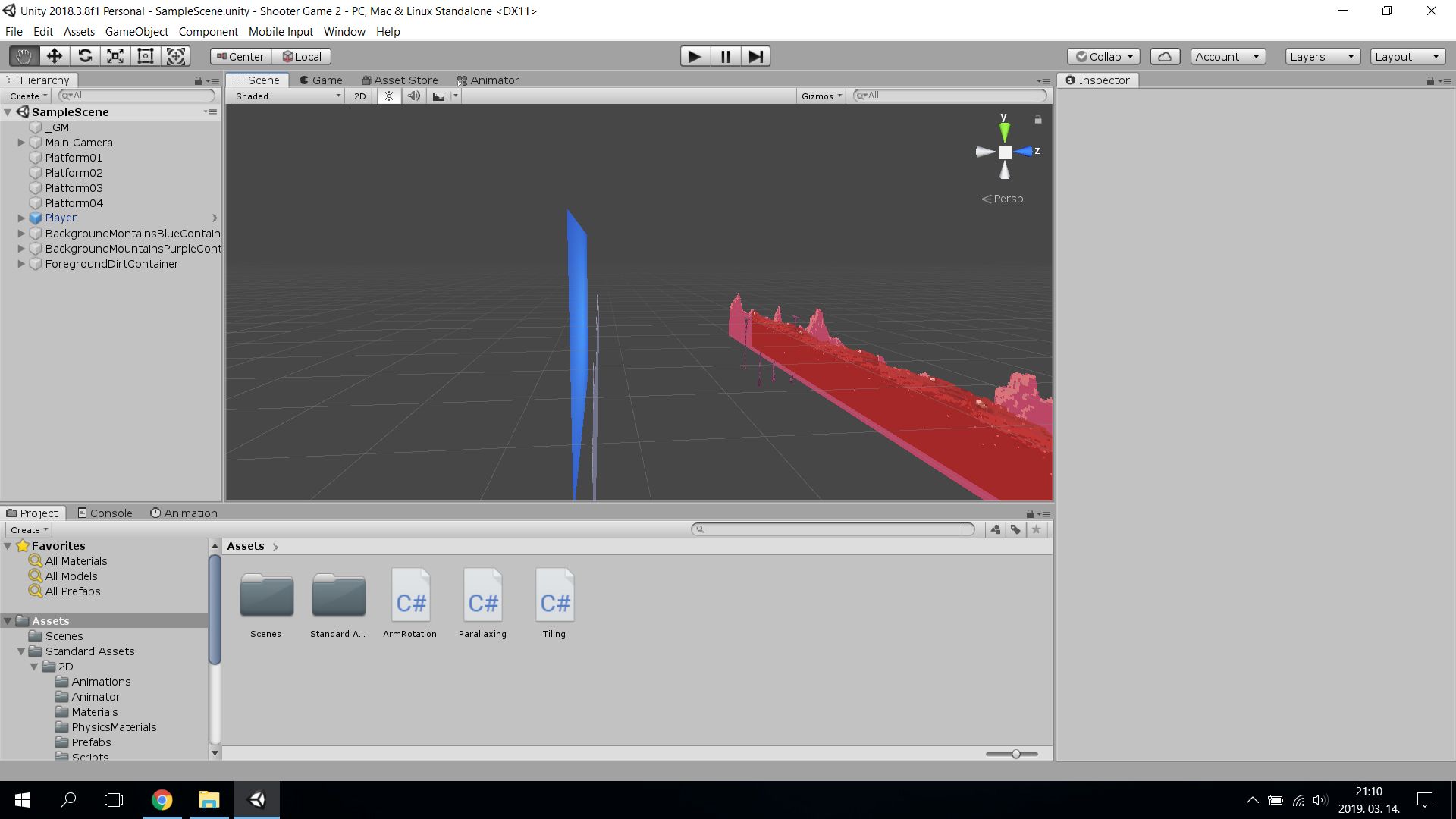The image size is (1456, 819).
Task: Open the cloud services button
Action: pos(1165,56)
